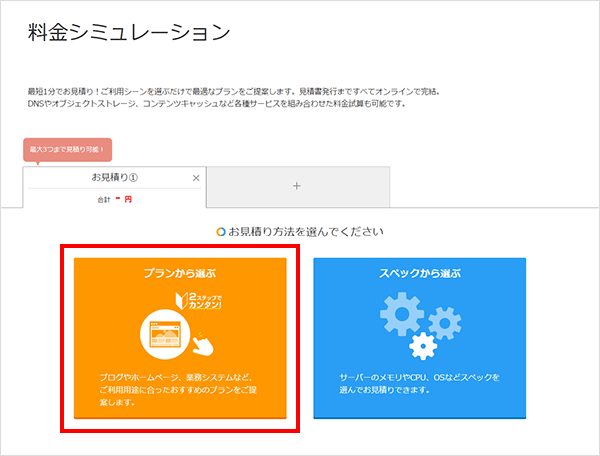Click the お見積り方法を選んでください heading text
Image resolution: width=600 pixels, height=456 pixels.
307,232
